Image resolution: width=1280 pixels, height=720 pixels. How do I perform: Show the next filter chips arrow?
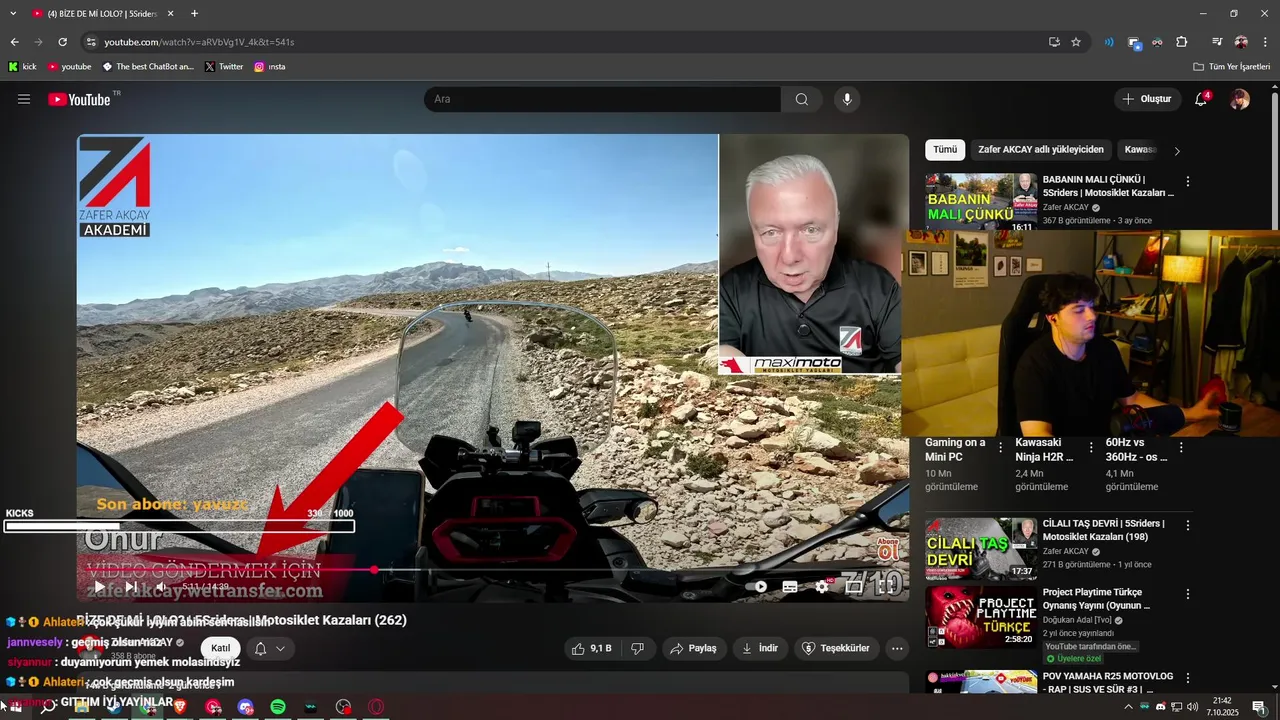(1177, 151)
